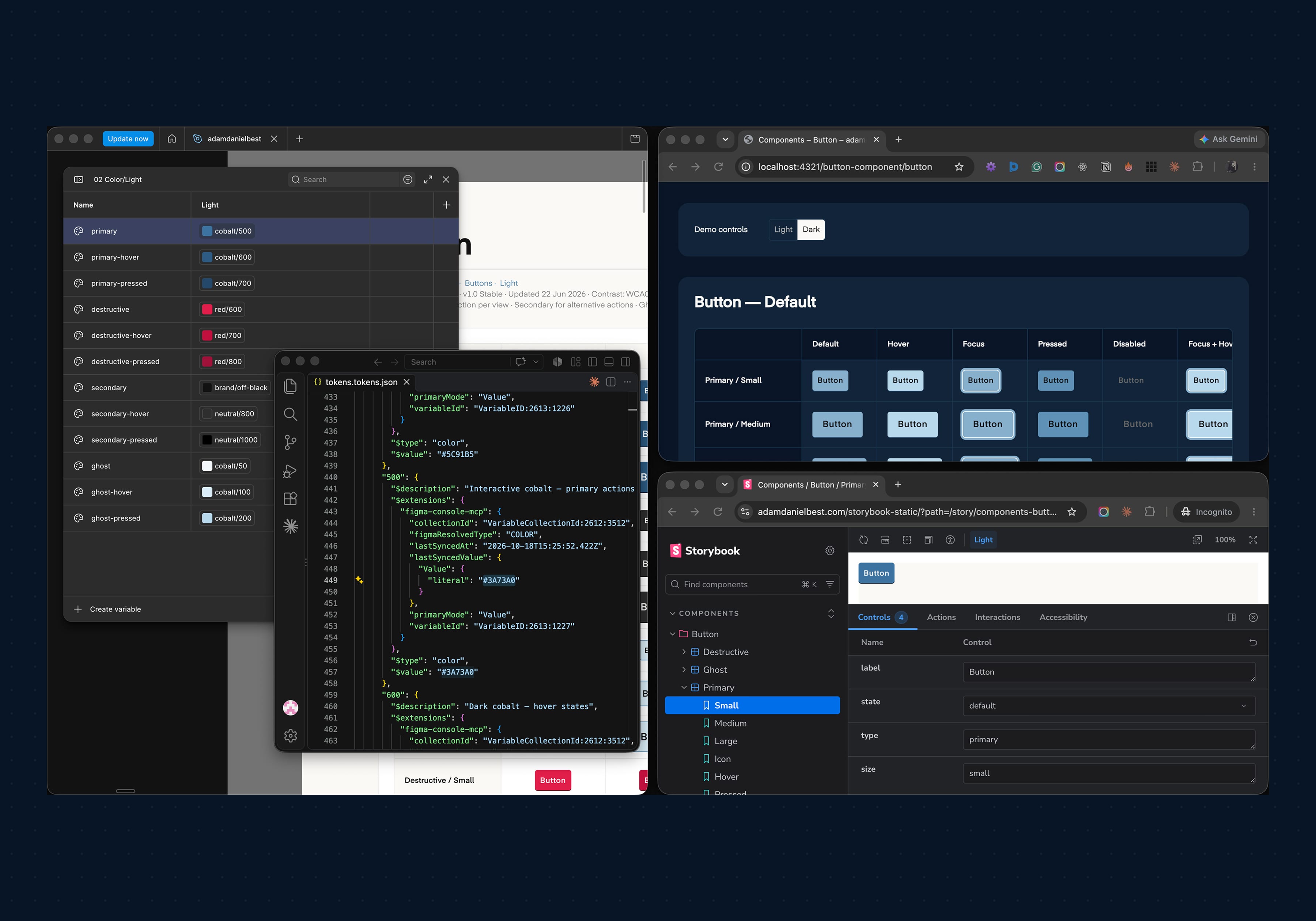The height and width of the screenshot is (921, 1316).
Task: Click Find components search field
Action: pyautogui.click(x=752, y=584)
